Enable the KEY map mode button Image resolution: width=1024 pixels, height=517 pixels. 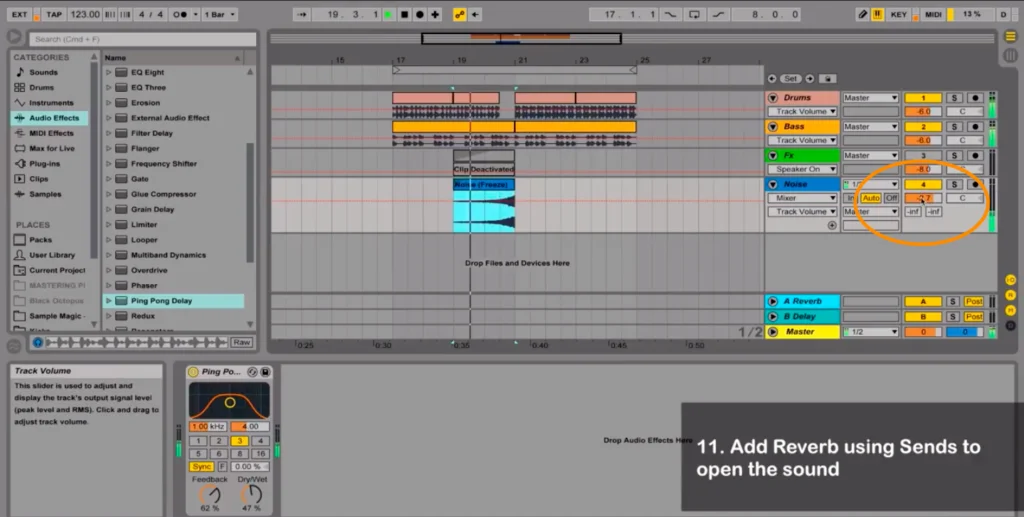pyautogui.click(x=899, y=14)
